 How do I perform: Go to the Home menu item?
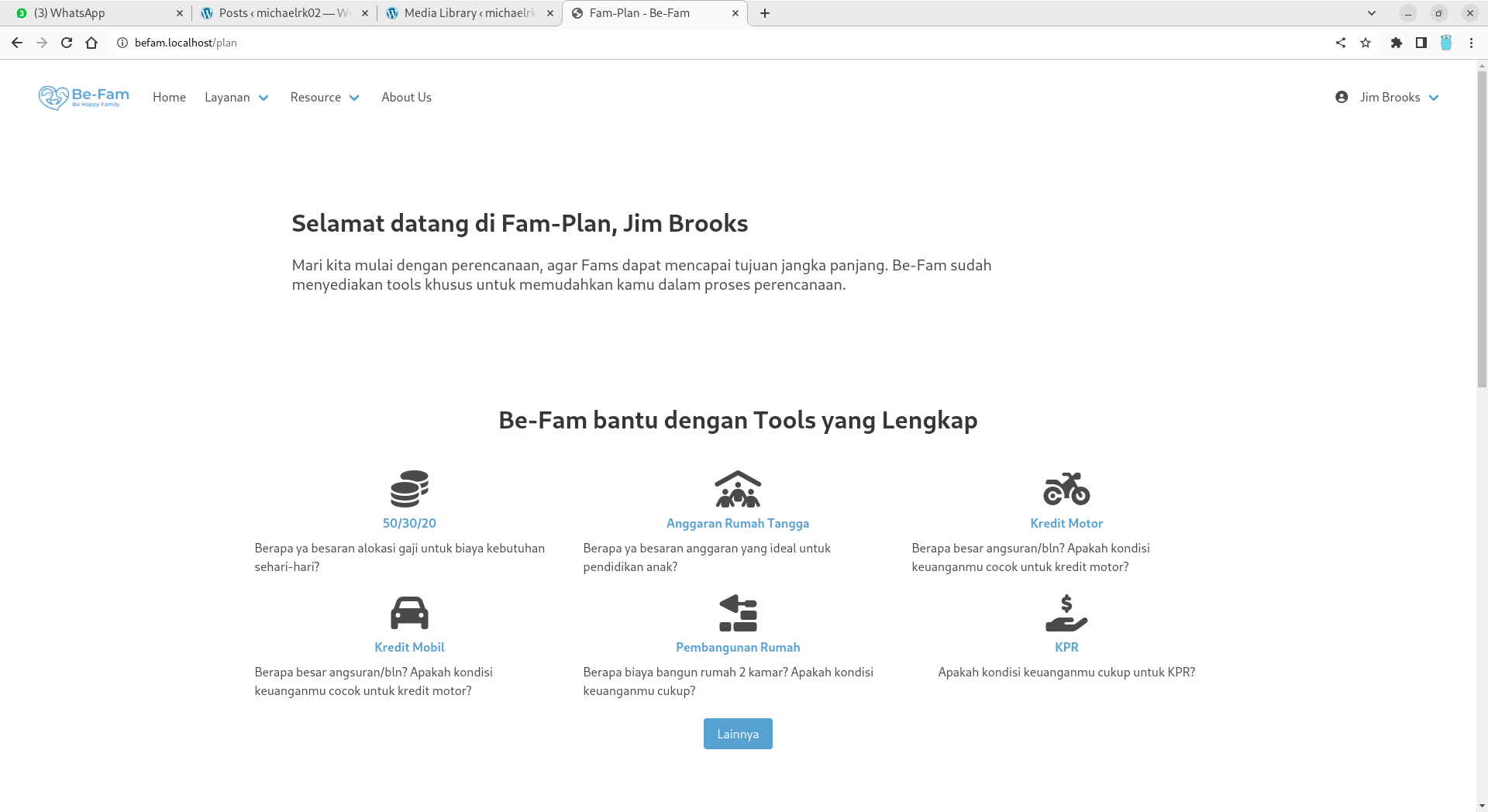tap(169, 98)
